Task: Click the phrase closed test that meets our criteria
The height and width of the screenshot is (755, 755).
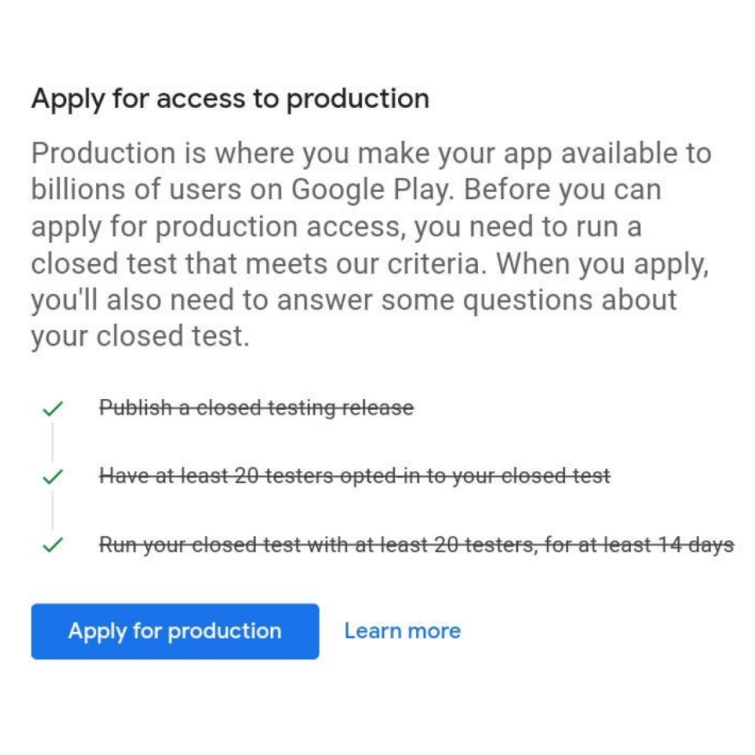Action: coord(260,263)
